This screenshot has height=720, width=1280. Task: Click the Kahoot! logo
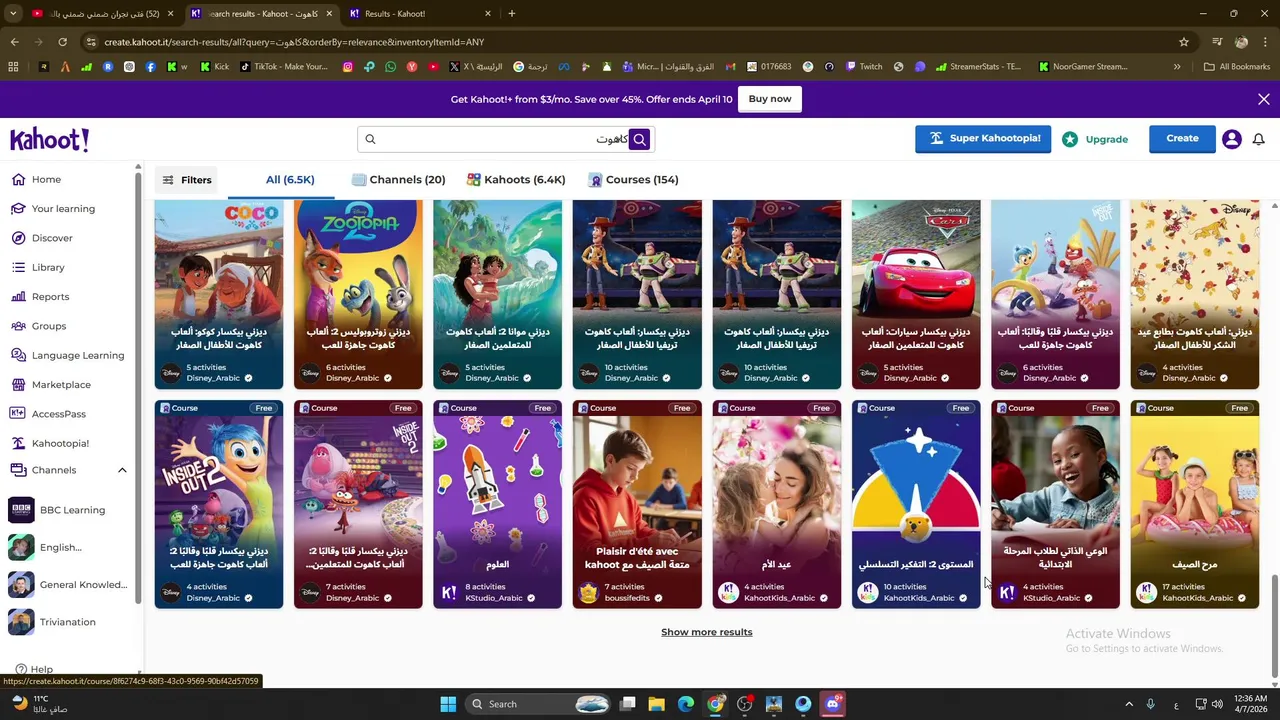point(50,139)
